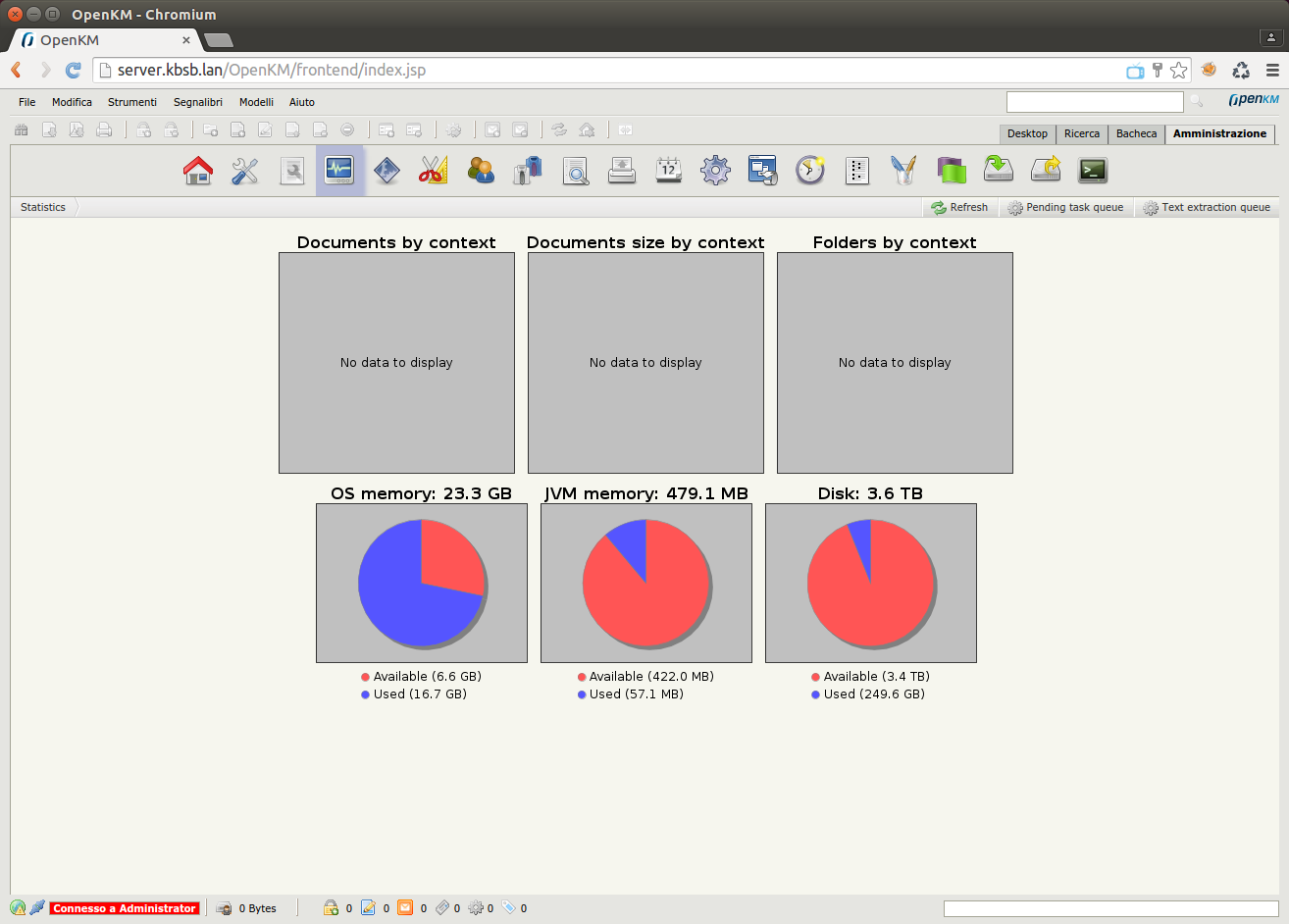The height and width of the screenshot is (924, 1289).
Task: Expand the Segnalibri menu
Action: click(x=198, y=102)
